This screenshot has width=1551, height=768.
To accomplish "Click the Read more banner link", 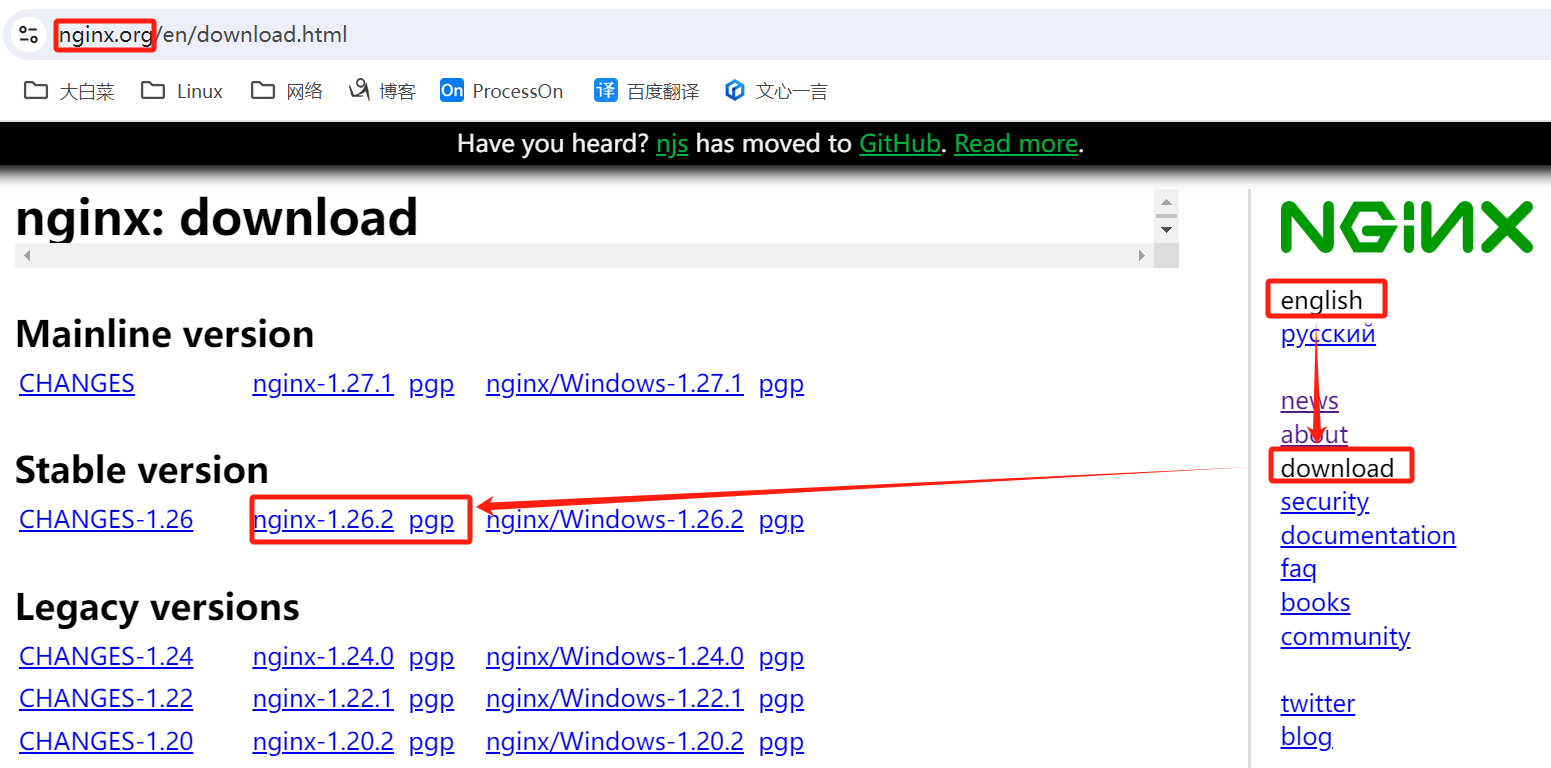I will 1016,144.
